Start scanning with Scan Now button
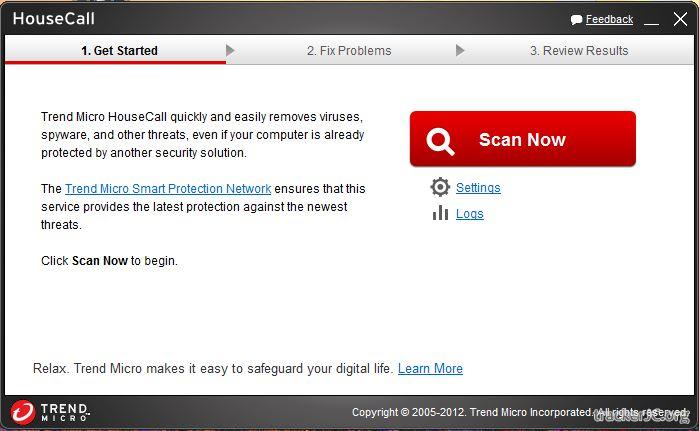Image resolution: width=699 pixels, height=431 pixels. point(522,139)
